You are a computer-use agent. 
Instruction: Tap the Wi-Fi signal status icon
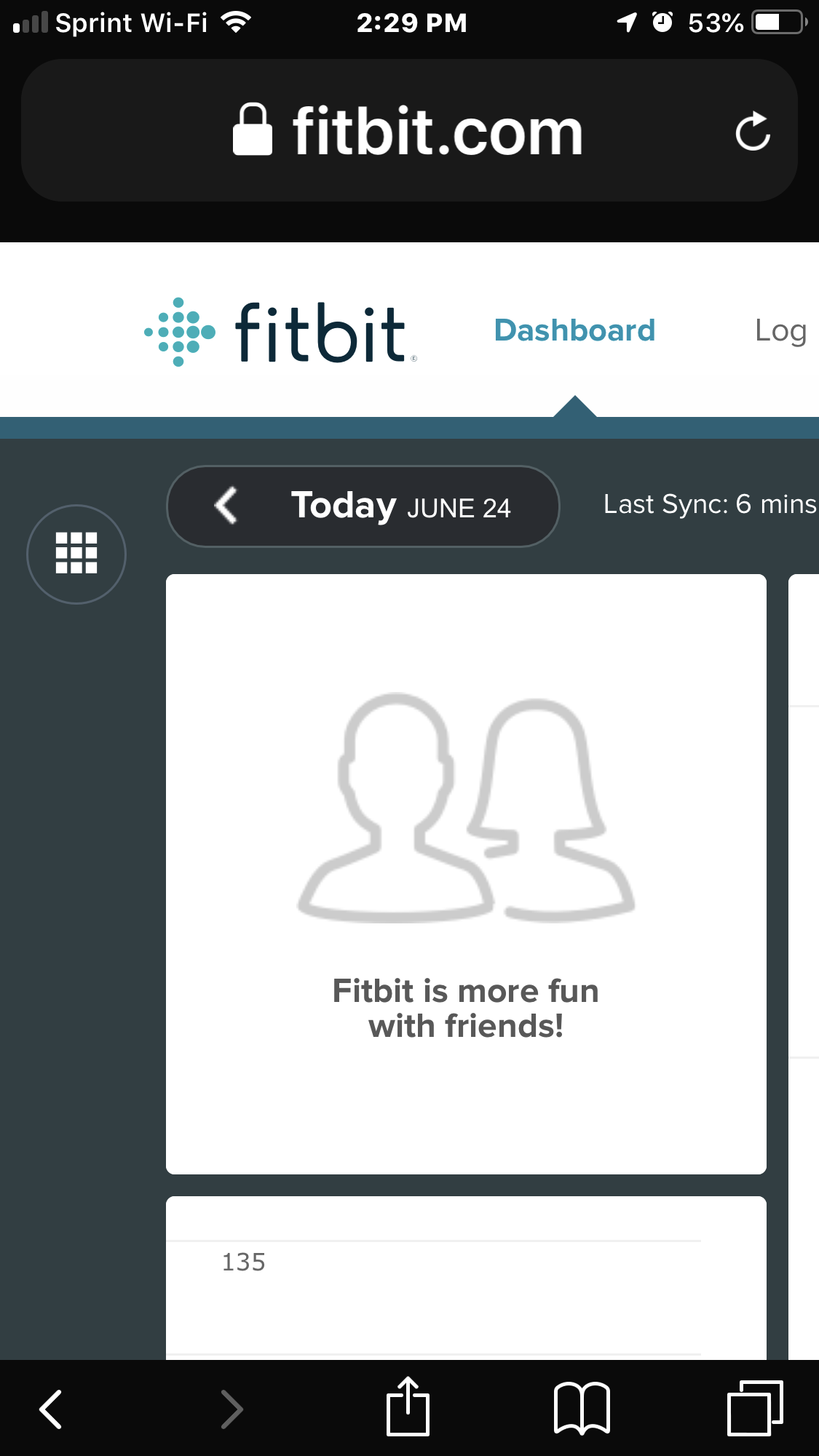(235, 23)
